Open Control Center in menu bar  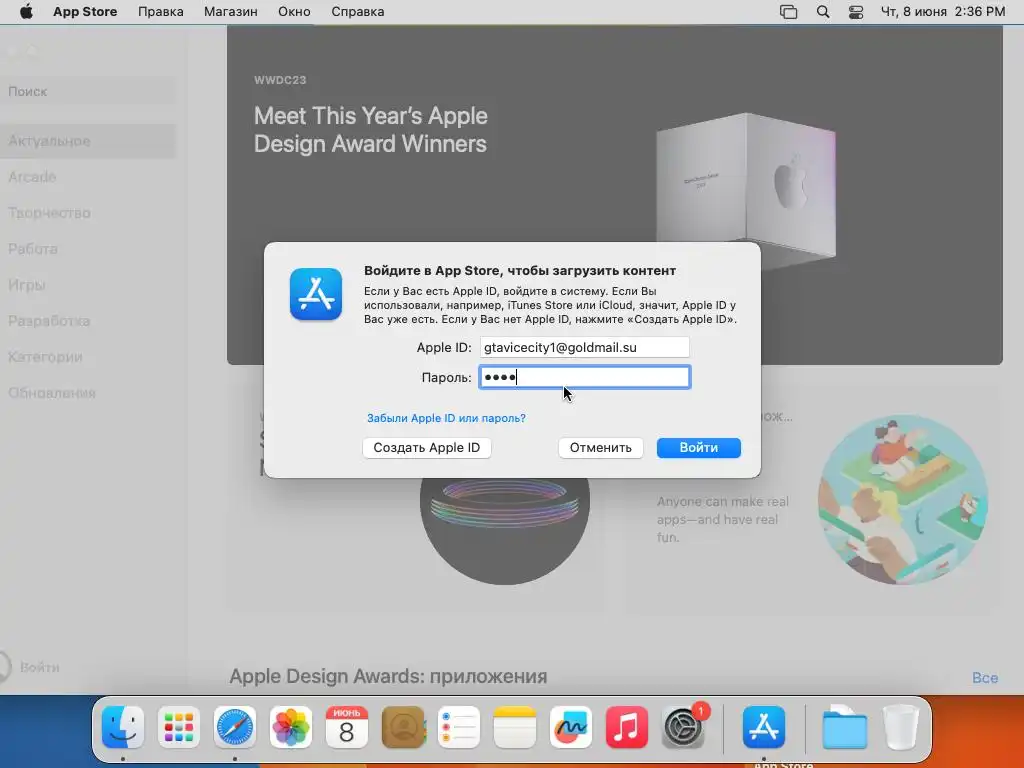click(856, 12)
